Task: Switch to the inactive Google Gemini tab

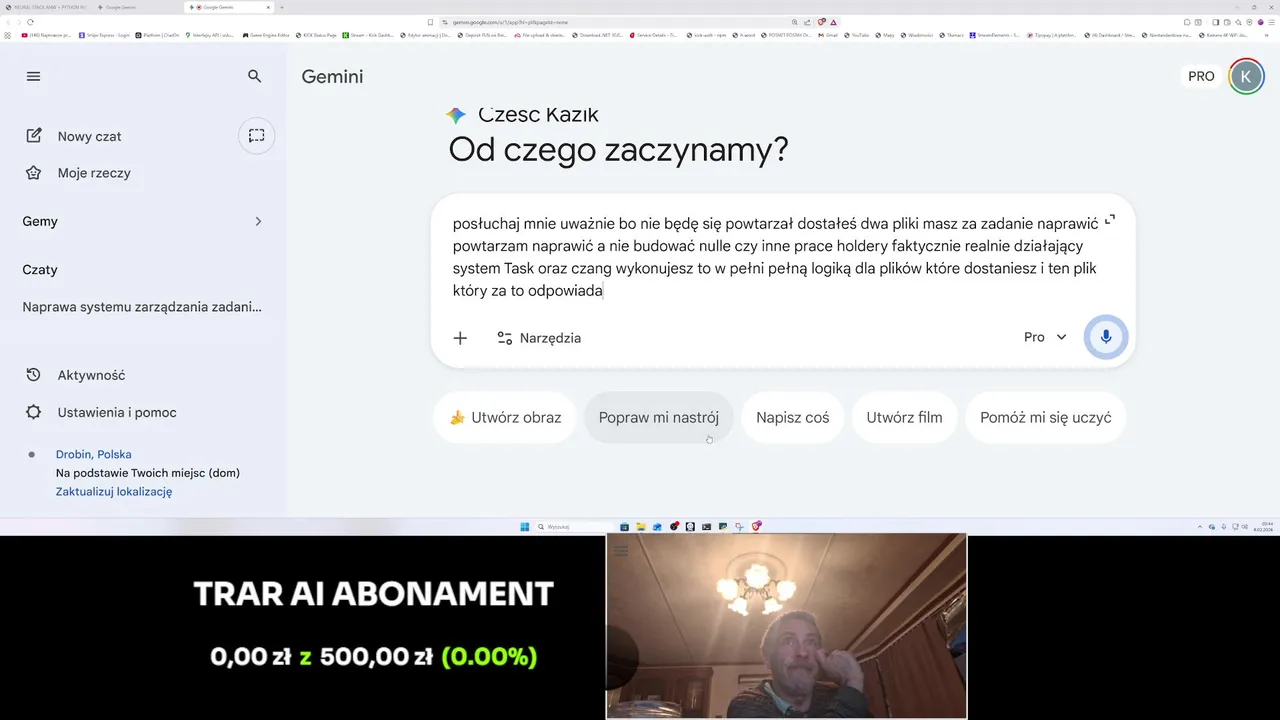Action: pos(136,7)
